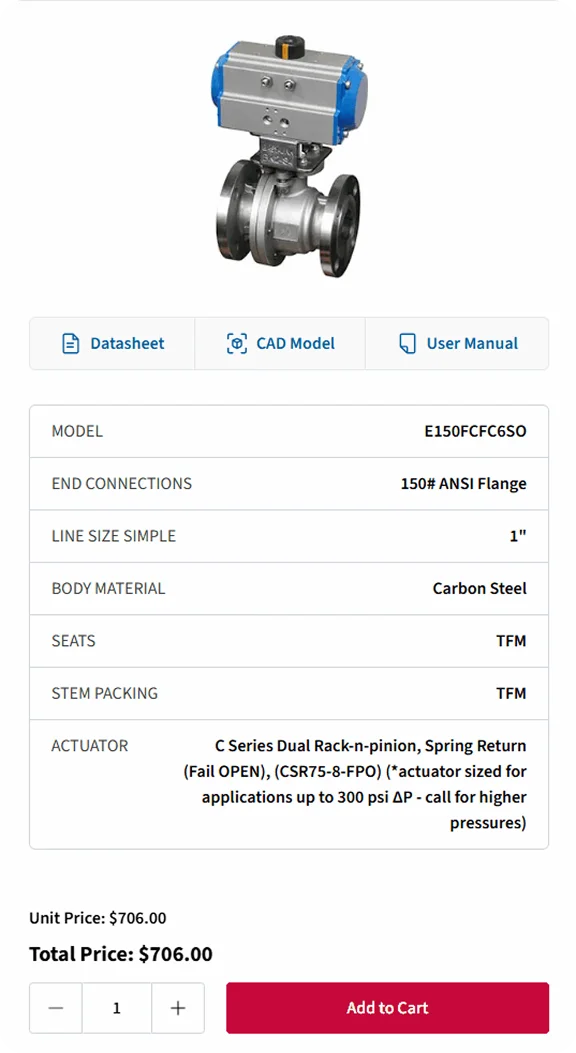Click the STEM PACKING row label
Screen dimensions: 576x1053
(105, 693)
